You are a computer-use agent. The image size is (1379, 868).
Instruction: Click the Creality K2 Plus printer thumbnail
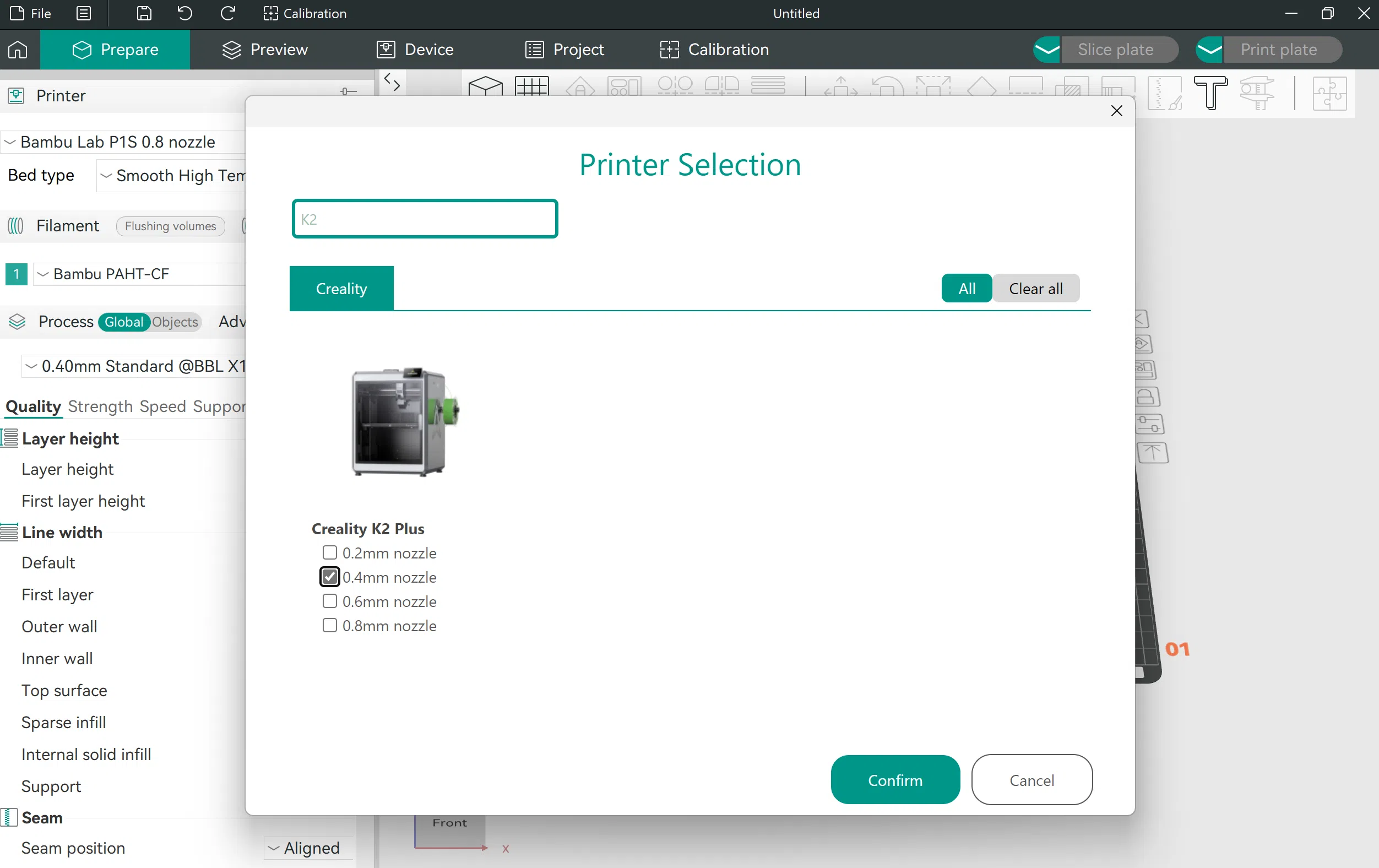pos(405,421)
